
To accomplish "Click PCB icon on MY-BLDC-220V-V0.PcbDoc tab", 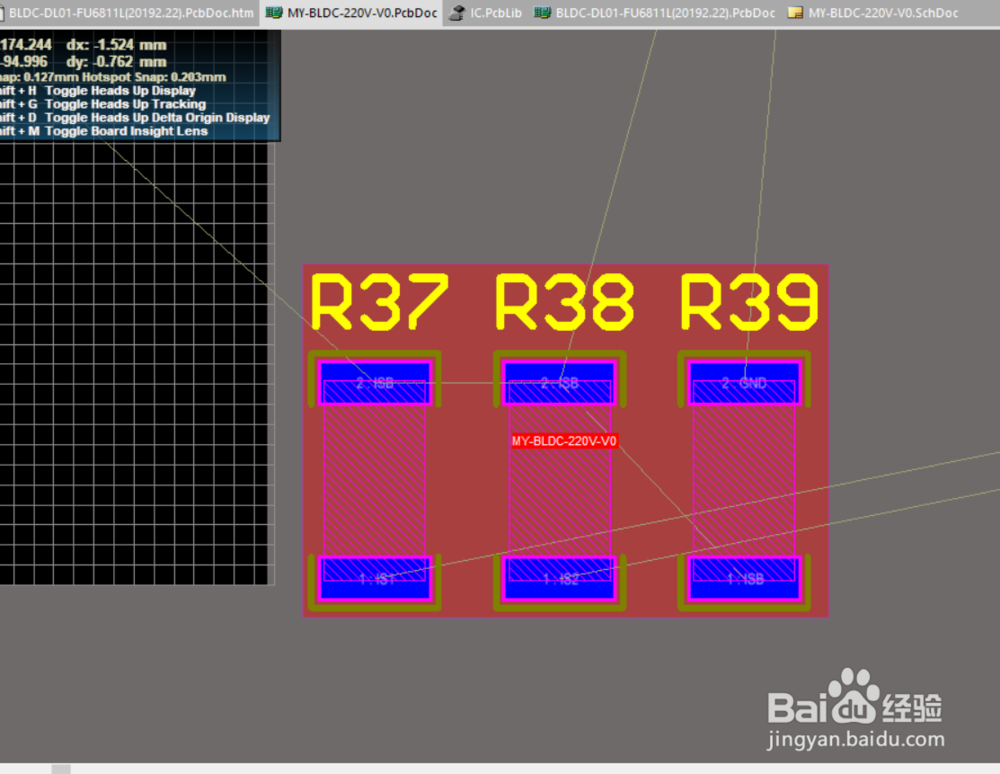I will 274,13.
